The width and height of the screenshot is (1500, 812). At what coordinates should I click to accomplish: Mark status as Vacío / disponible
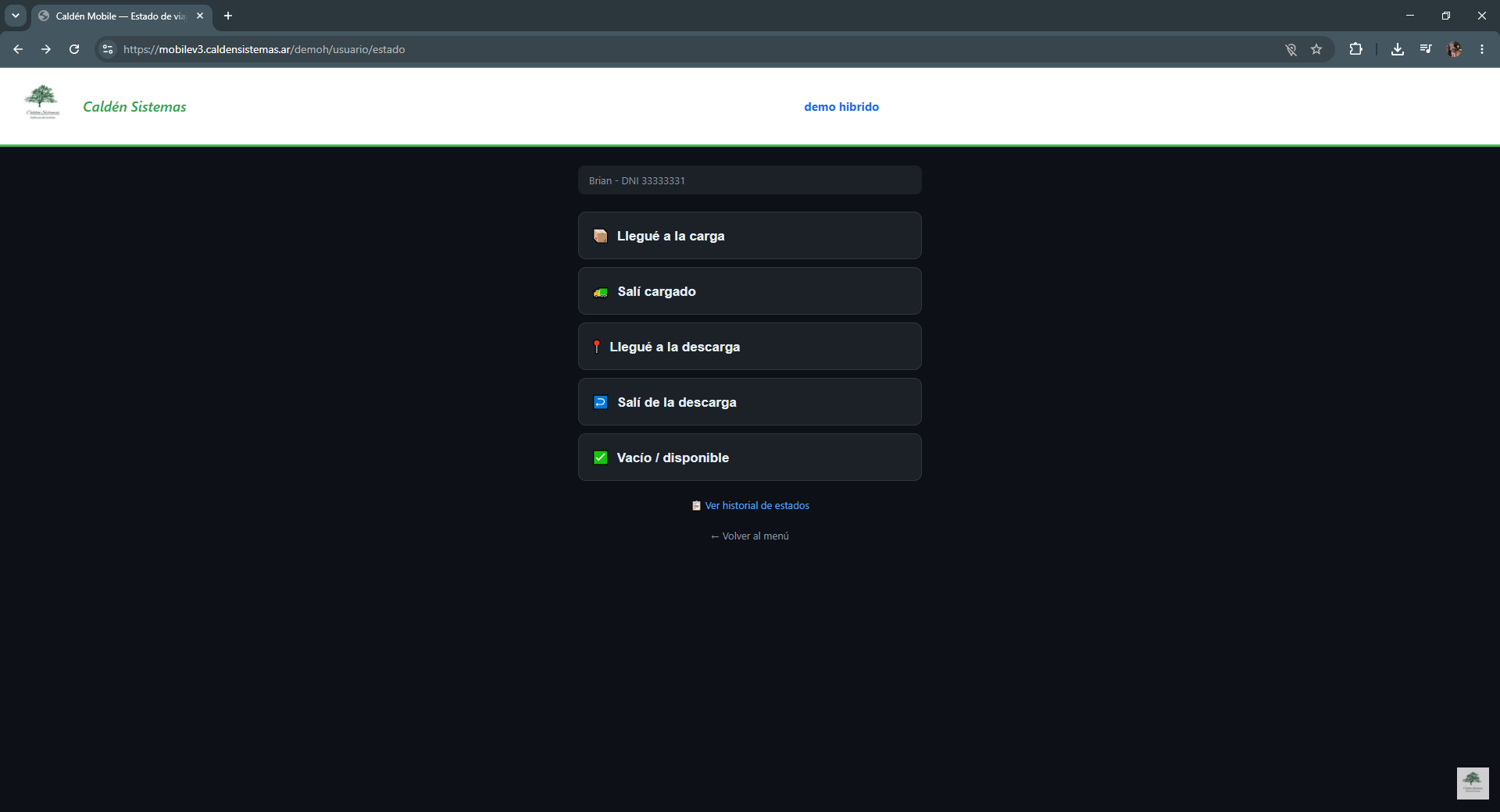pos(750,458)
